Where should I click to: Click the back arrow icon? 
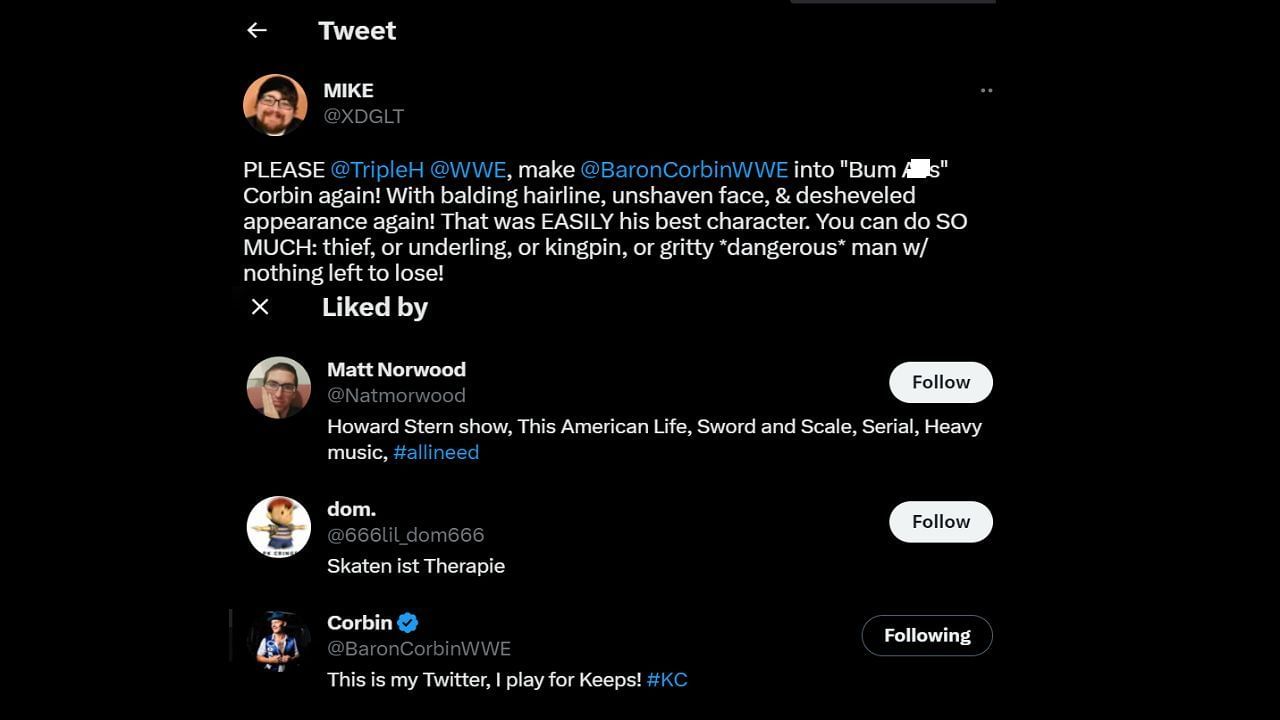(257, 30)
